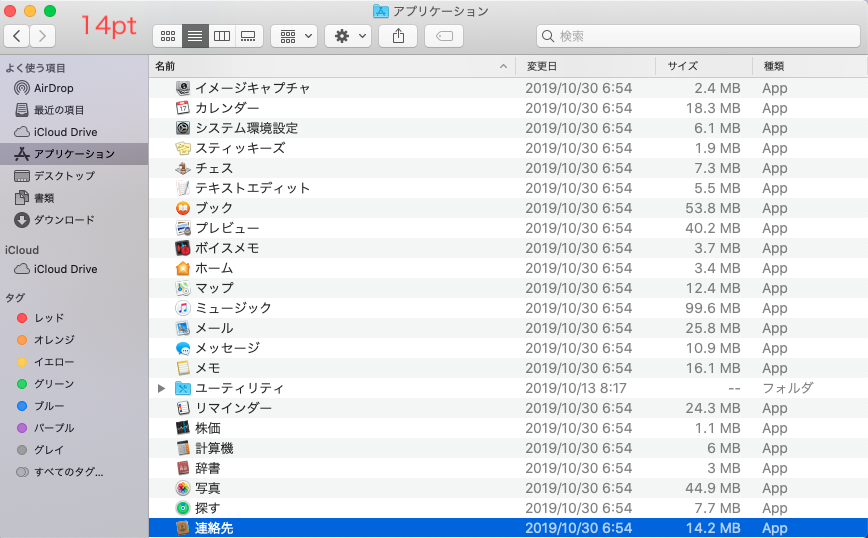Click the Edit Tags toolbar button

point(443,36)
